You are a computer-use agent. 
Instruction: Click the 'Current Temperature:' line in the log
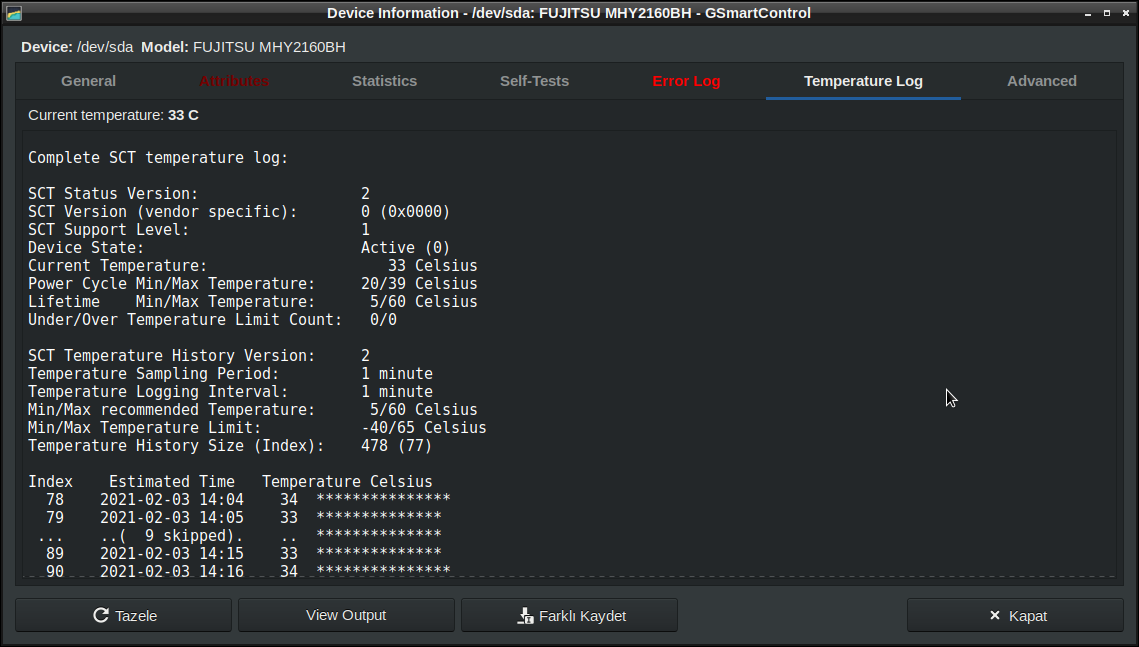[253, 266]
